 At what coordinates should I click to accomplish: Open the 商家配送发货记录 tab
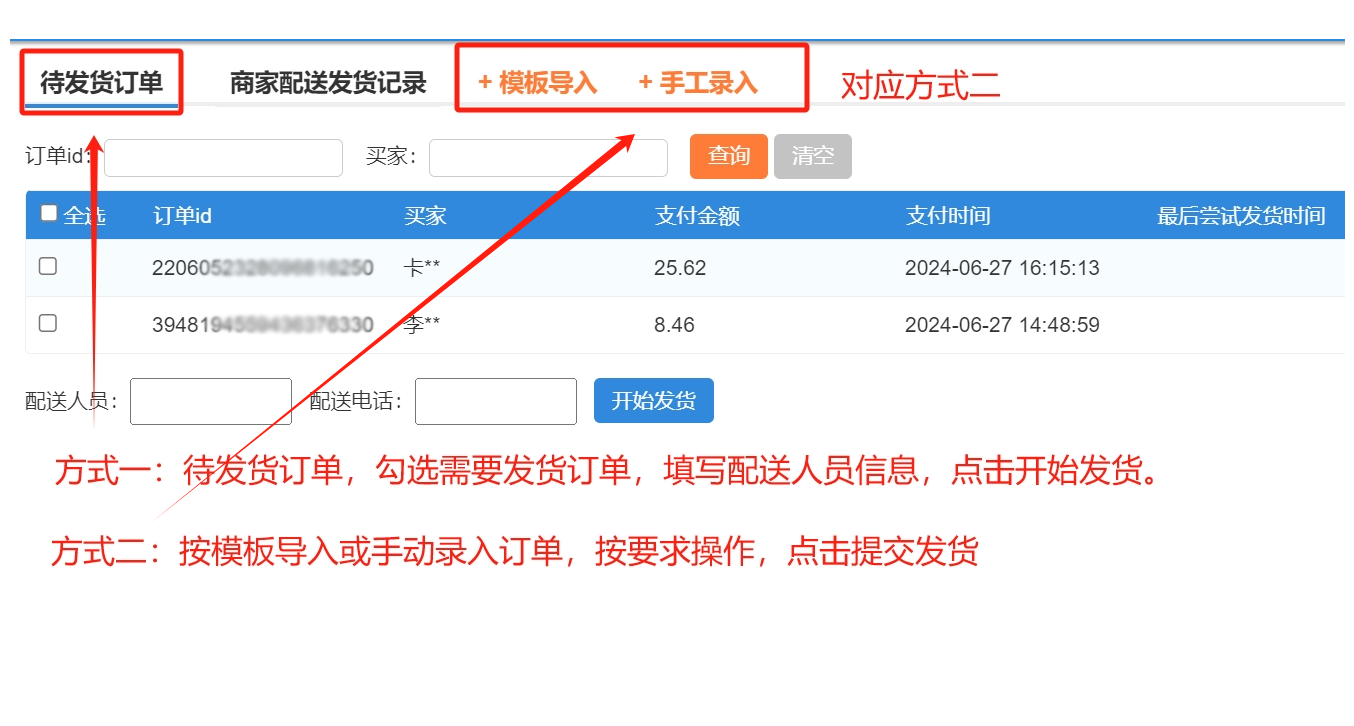(328, 82)
